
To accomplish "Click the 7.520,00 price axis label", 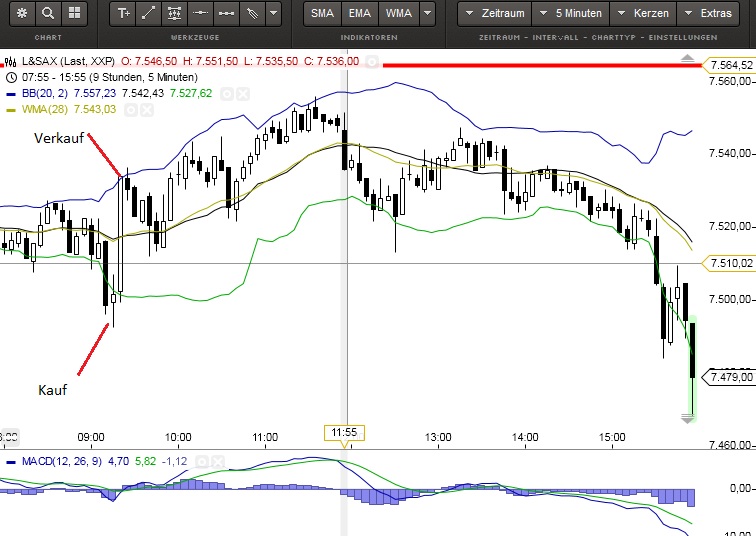I will [730, 226].
